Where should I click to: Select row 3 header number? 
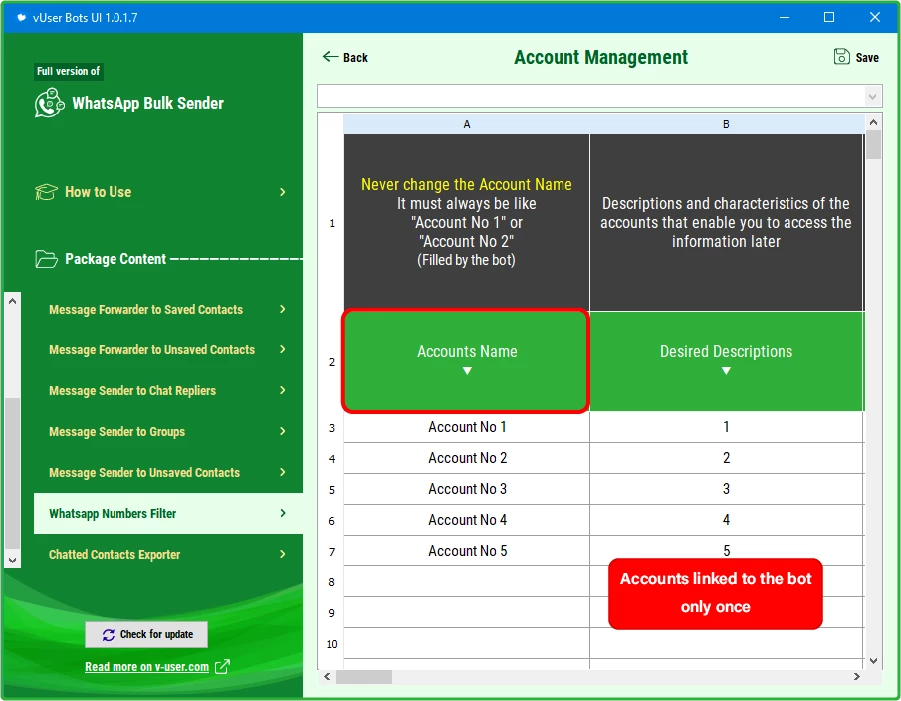332,428
